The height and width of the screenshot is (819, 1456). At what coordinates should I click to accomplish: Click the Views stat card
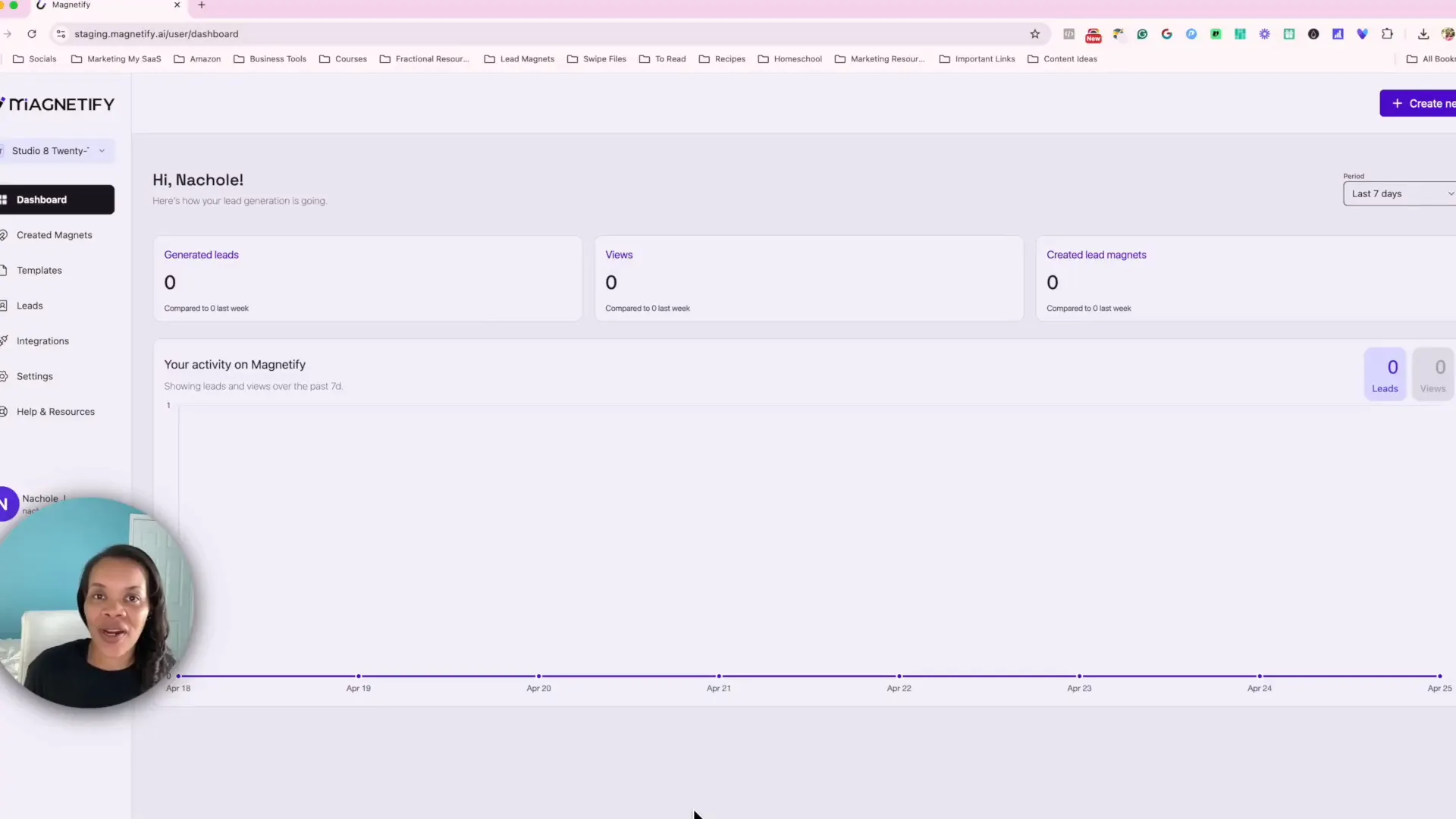[809, 278]
